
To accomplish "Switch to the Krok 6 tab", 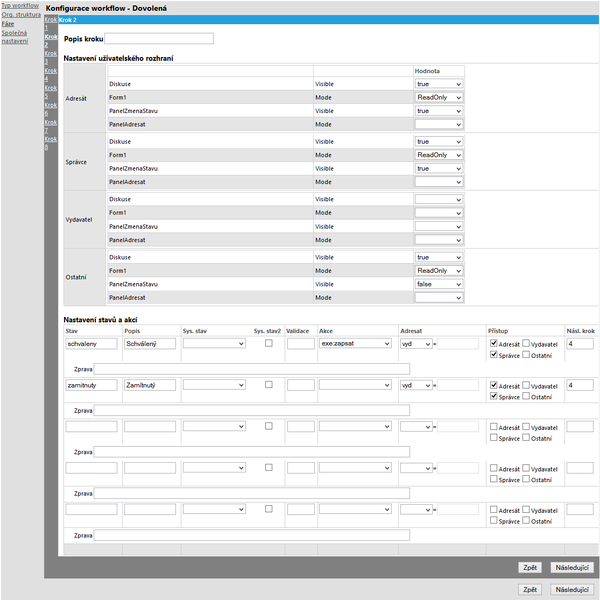I will click(51, 109).
